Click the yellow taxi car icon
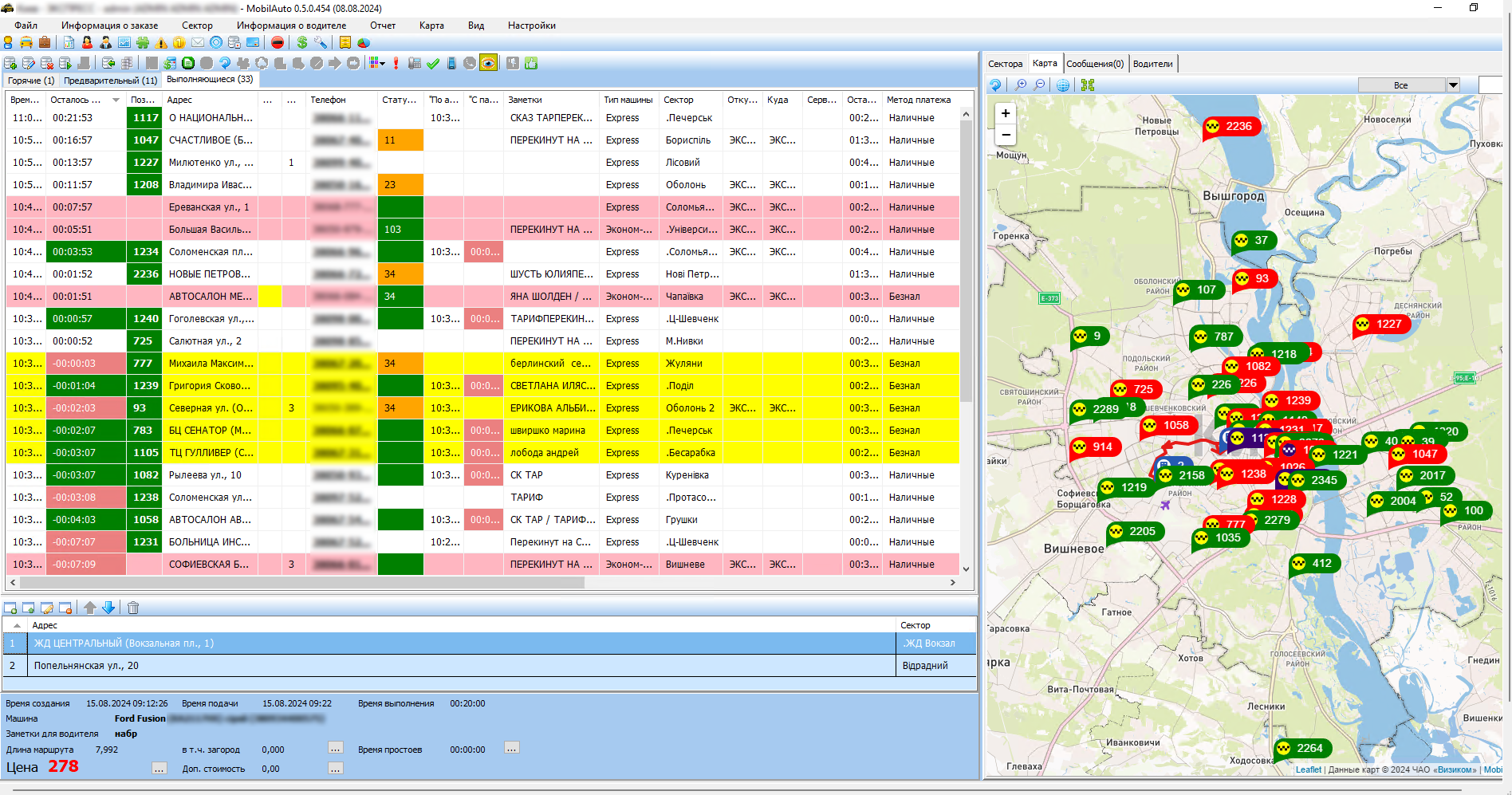 pos(26,43)
